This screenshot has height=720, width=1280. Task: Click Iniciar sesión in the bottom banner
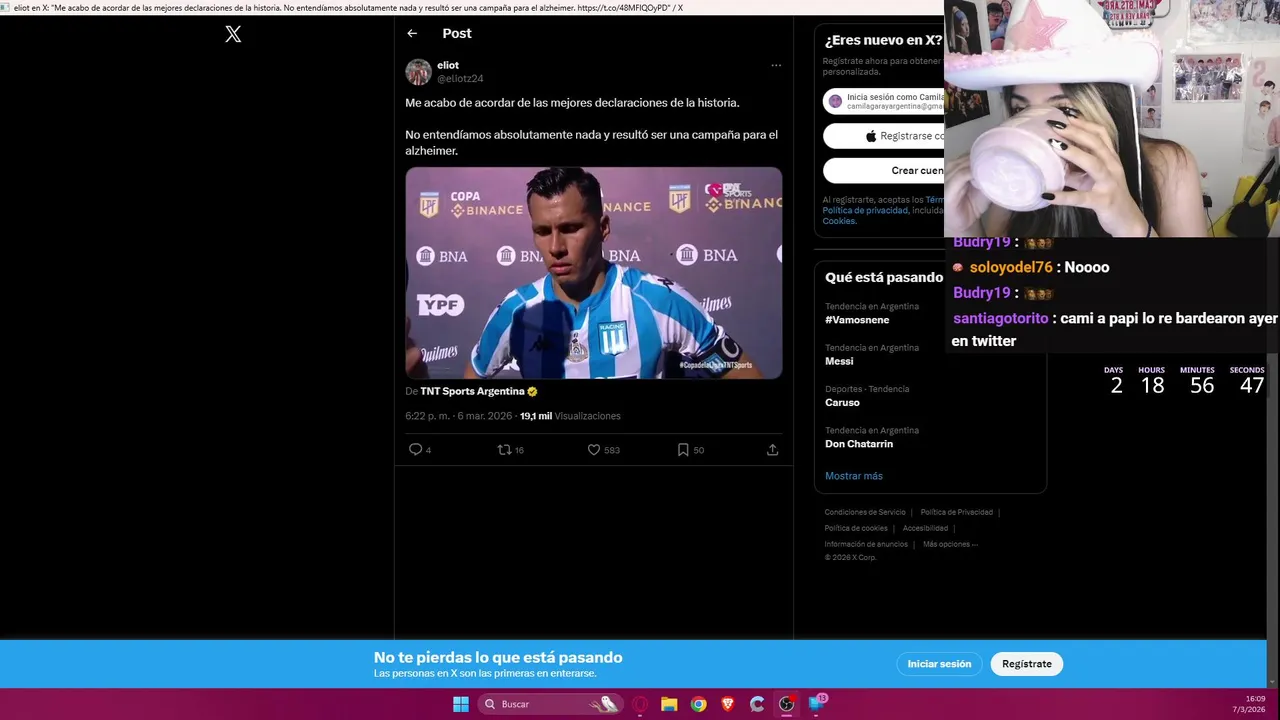pyautogui.click(x=939, y=664)
